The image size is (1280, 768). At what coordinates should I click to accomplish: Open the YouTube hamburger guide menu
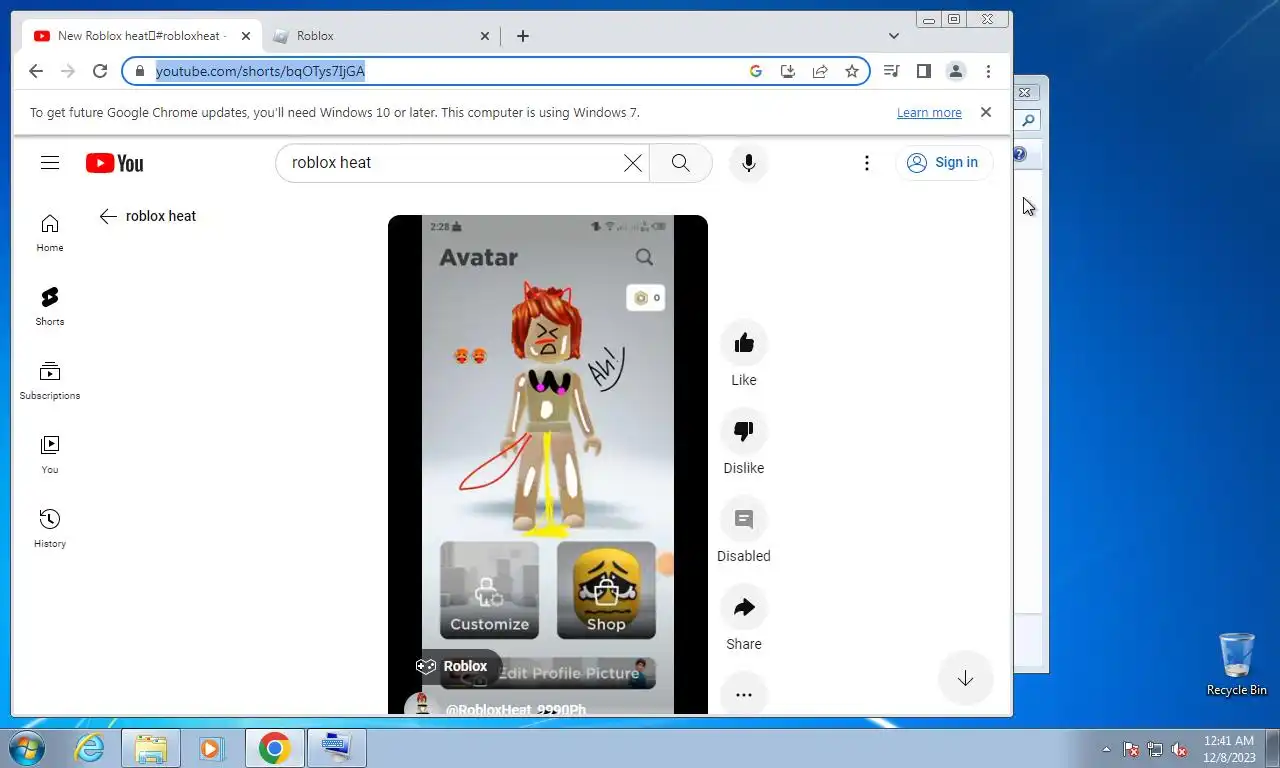pyautogui.click(x=50, y=163)
